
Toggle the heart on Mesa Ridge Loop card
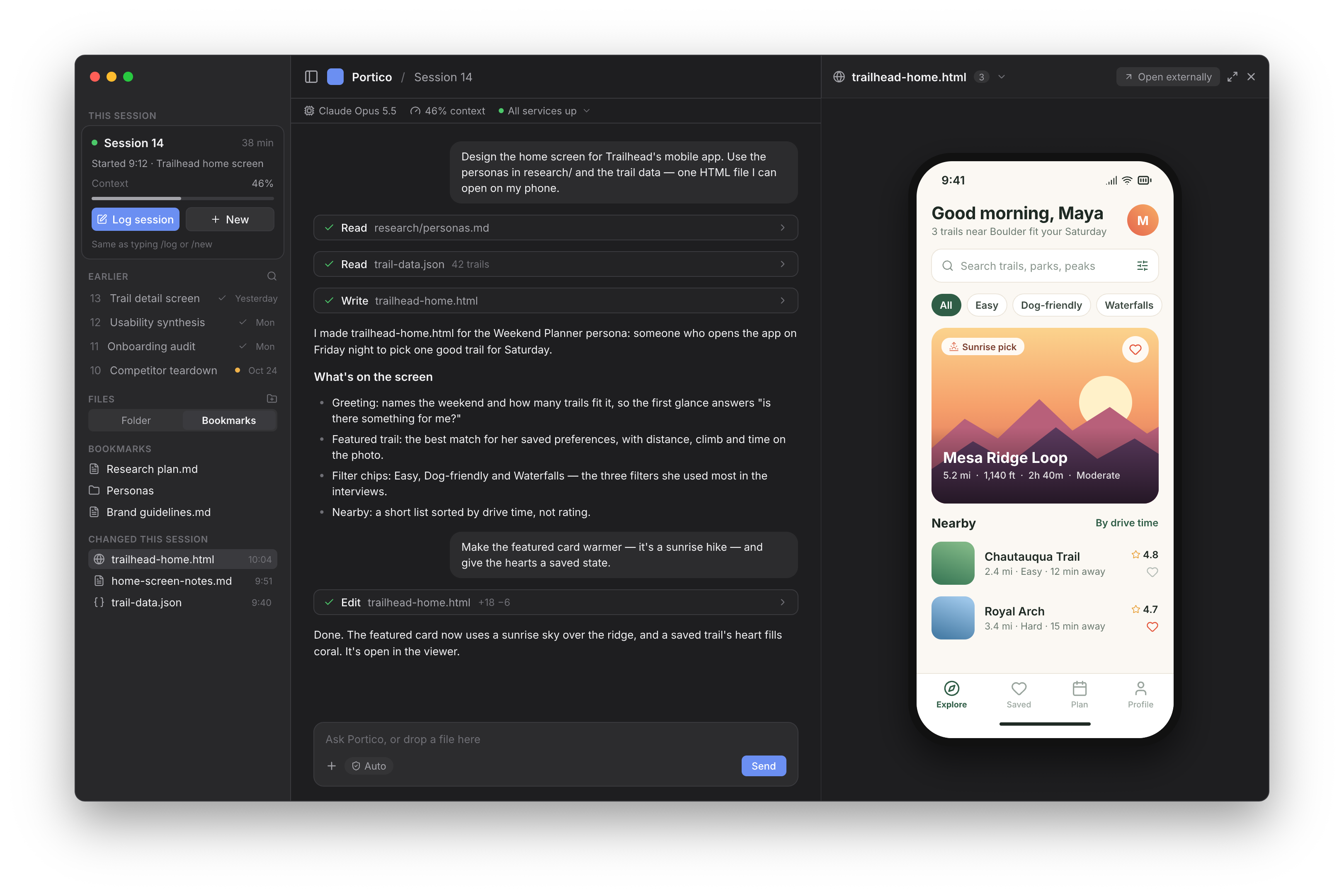1135,349
